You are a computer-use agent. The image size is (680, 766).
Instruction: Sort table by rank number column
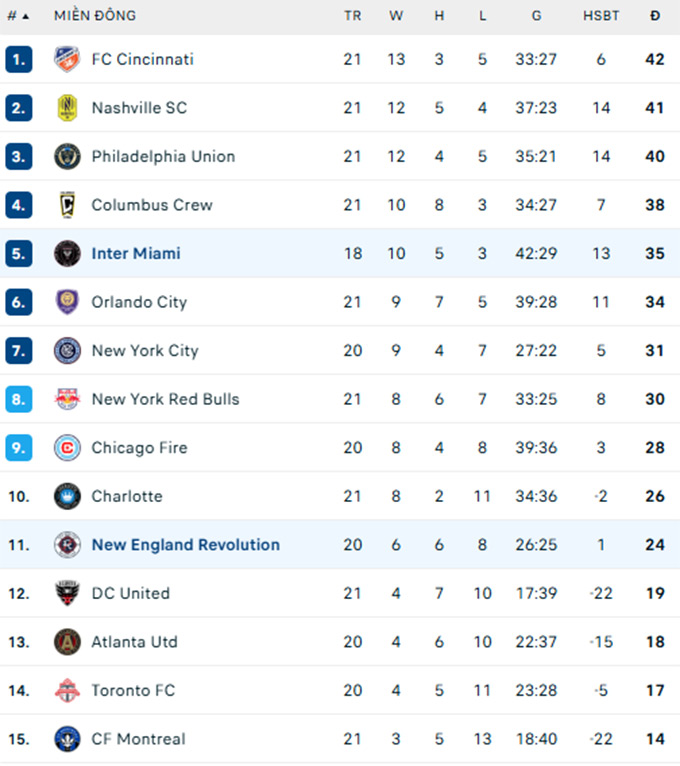17,16
